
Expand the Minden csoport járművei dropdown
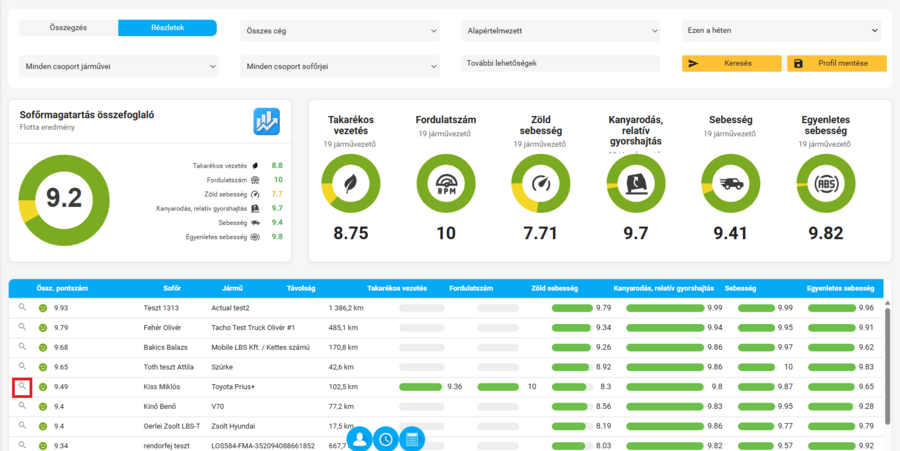tap(119, 67)
